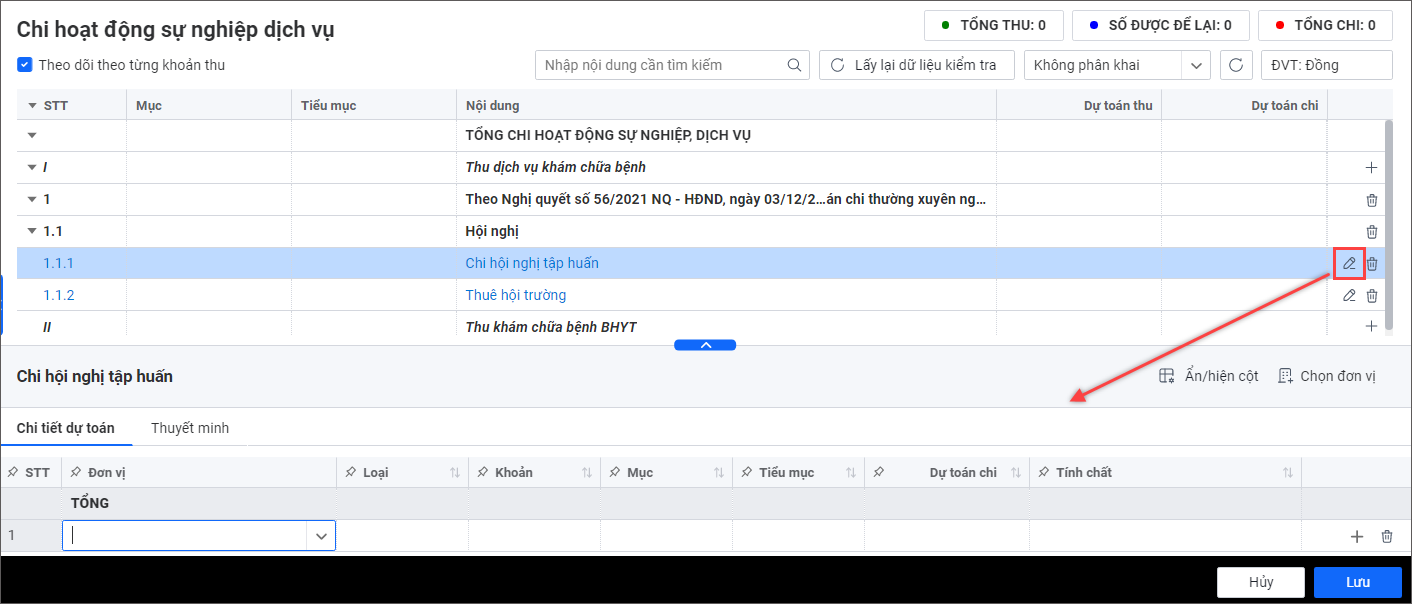Click the search magnifier icon

pos(794,65)
